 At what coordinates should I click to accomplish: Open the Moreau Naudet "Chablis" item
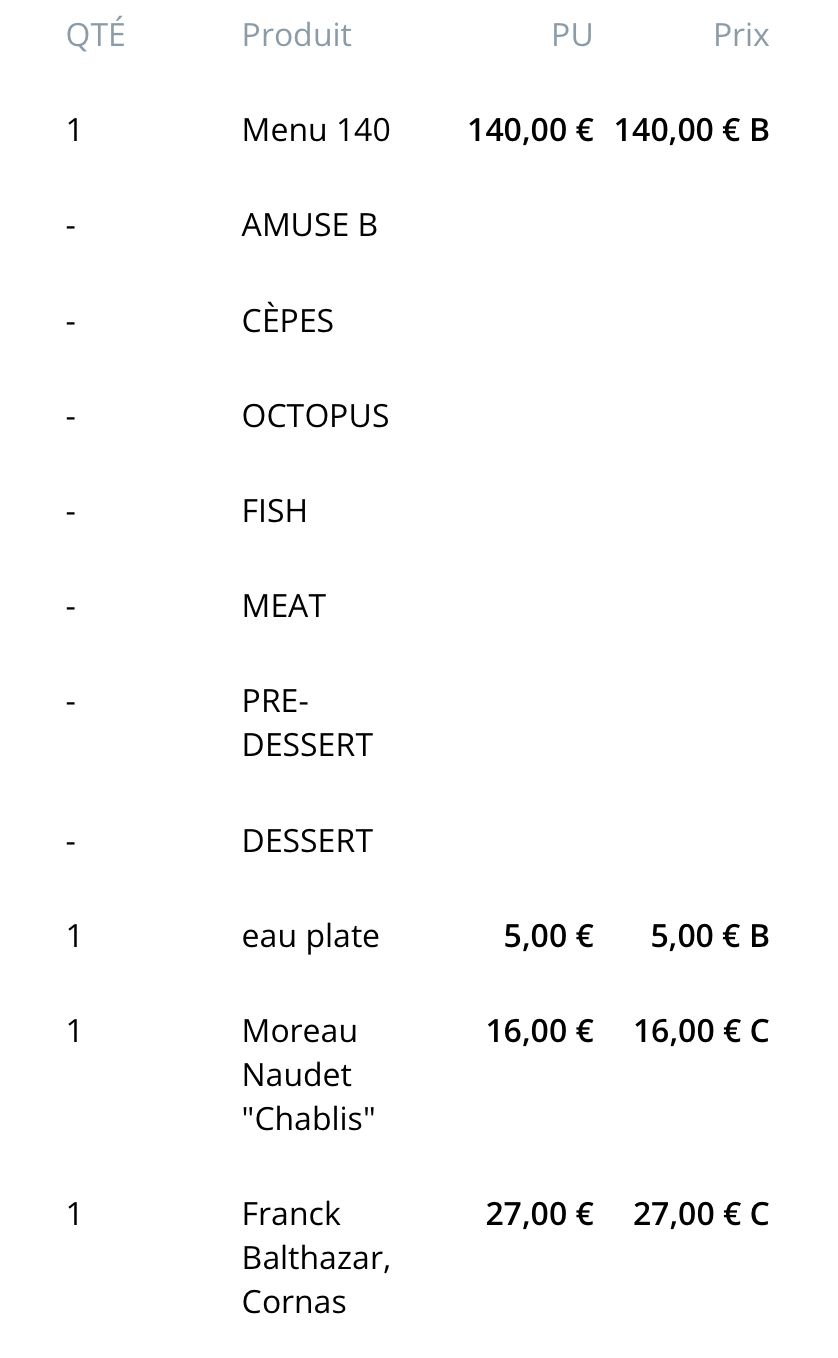pos(308,1074)
